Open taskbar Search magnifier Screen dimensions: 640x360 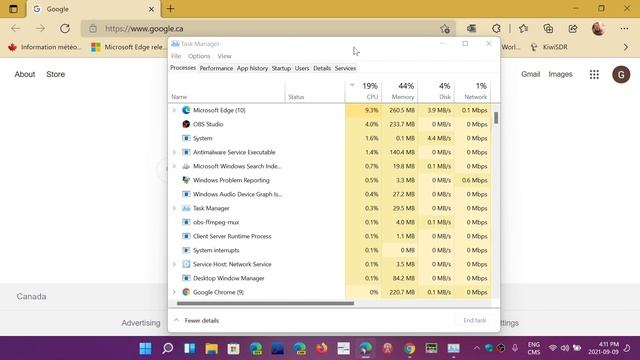(x=167, y=348)
